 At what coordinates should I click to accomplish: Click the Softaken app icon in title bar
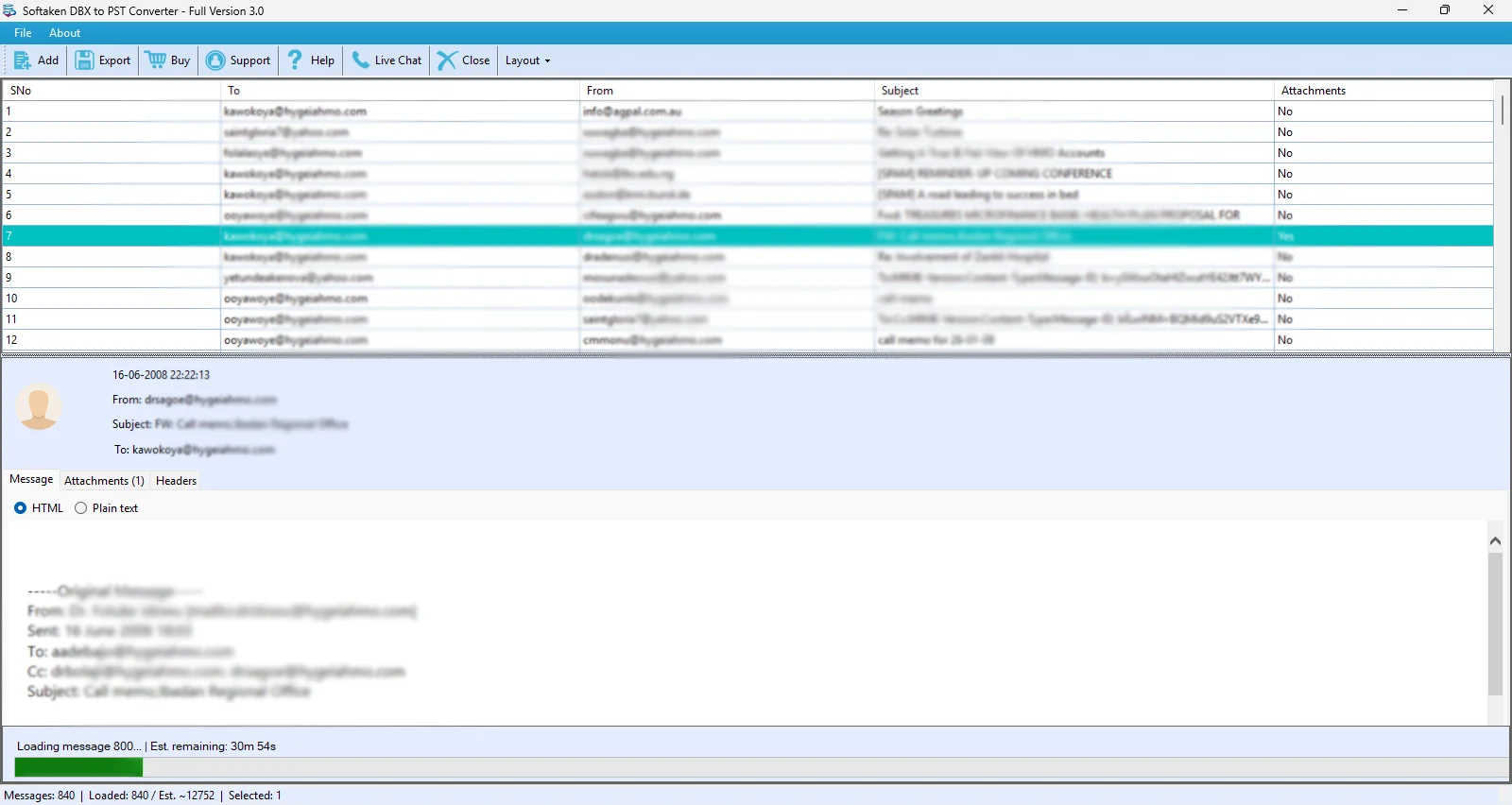click(9, 10)
